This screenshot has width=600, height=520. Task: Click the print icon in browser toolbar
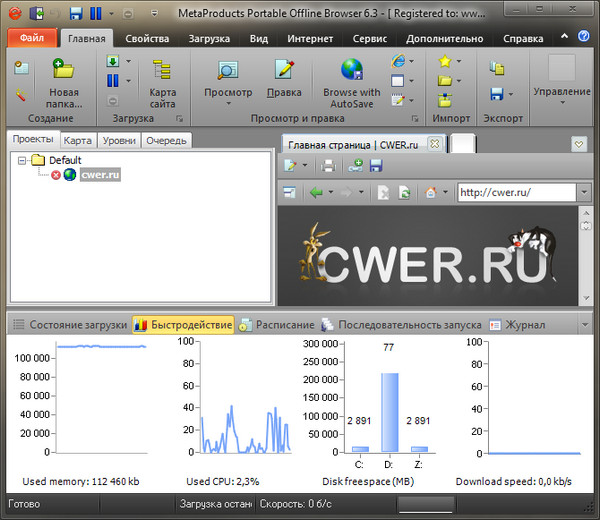click(x=328, y=165)
